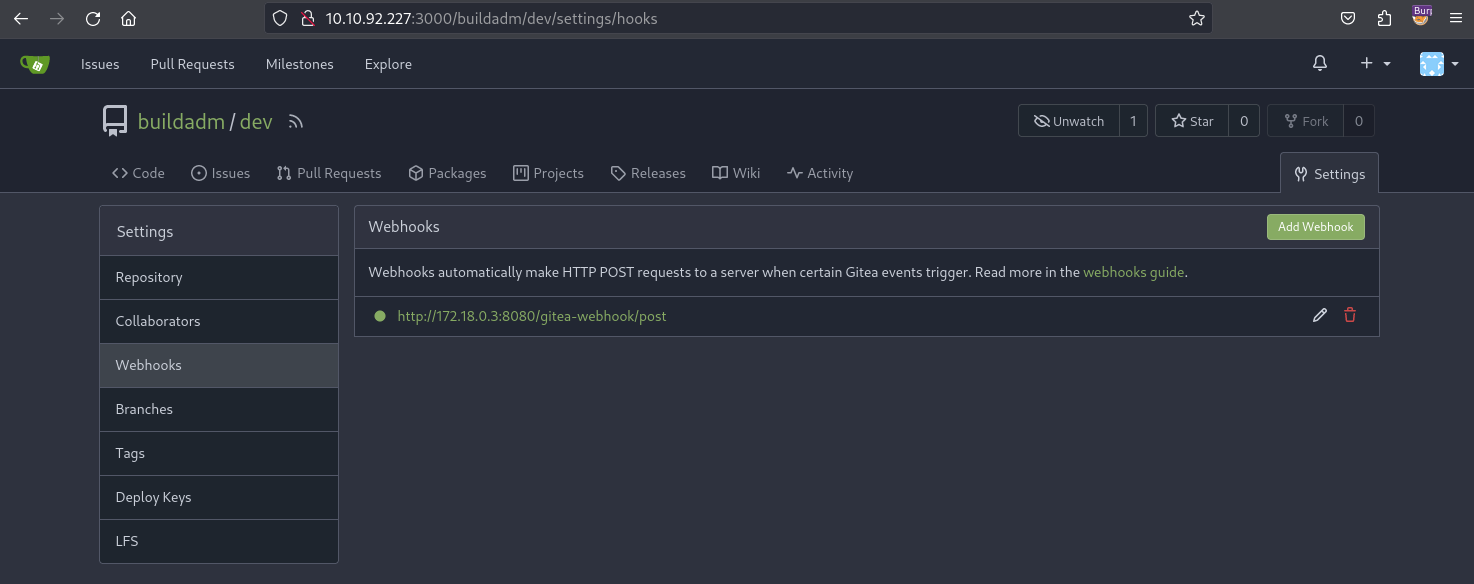Screen dimensions: 1474x584
Task: Star the repository
Action: [1192, 121]
